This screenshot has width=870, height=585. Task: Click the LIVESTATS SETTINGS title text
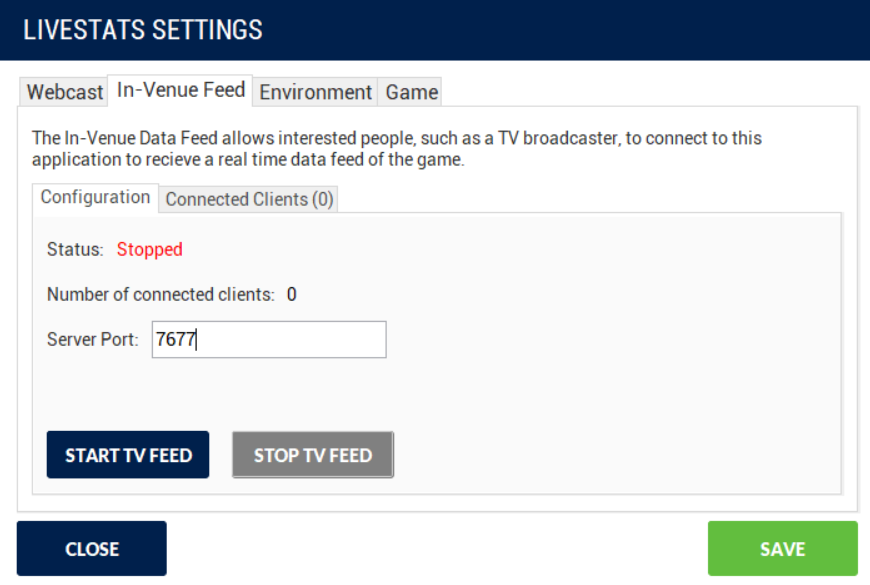[x=143, y=30]
